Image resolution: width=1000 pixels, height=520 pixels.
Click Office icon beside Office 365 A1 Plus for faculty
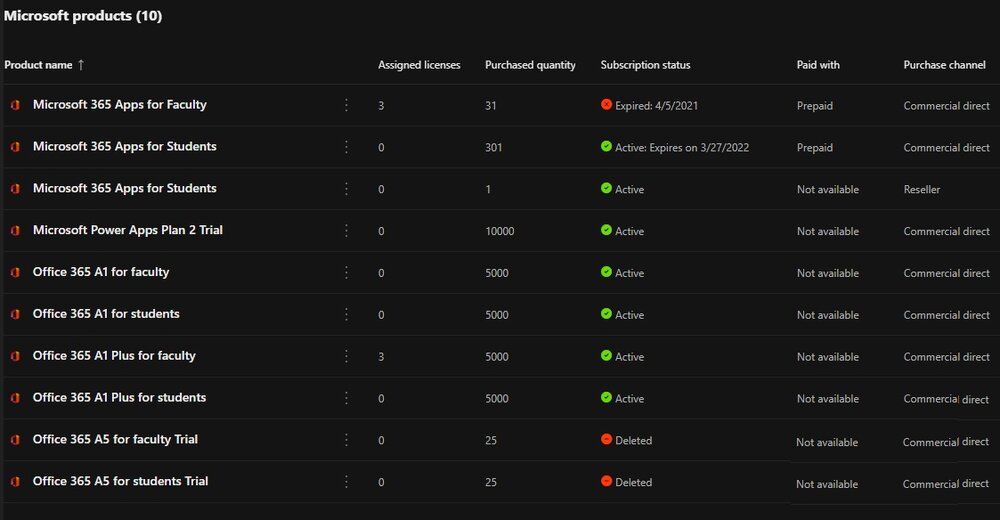[15, 356]
